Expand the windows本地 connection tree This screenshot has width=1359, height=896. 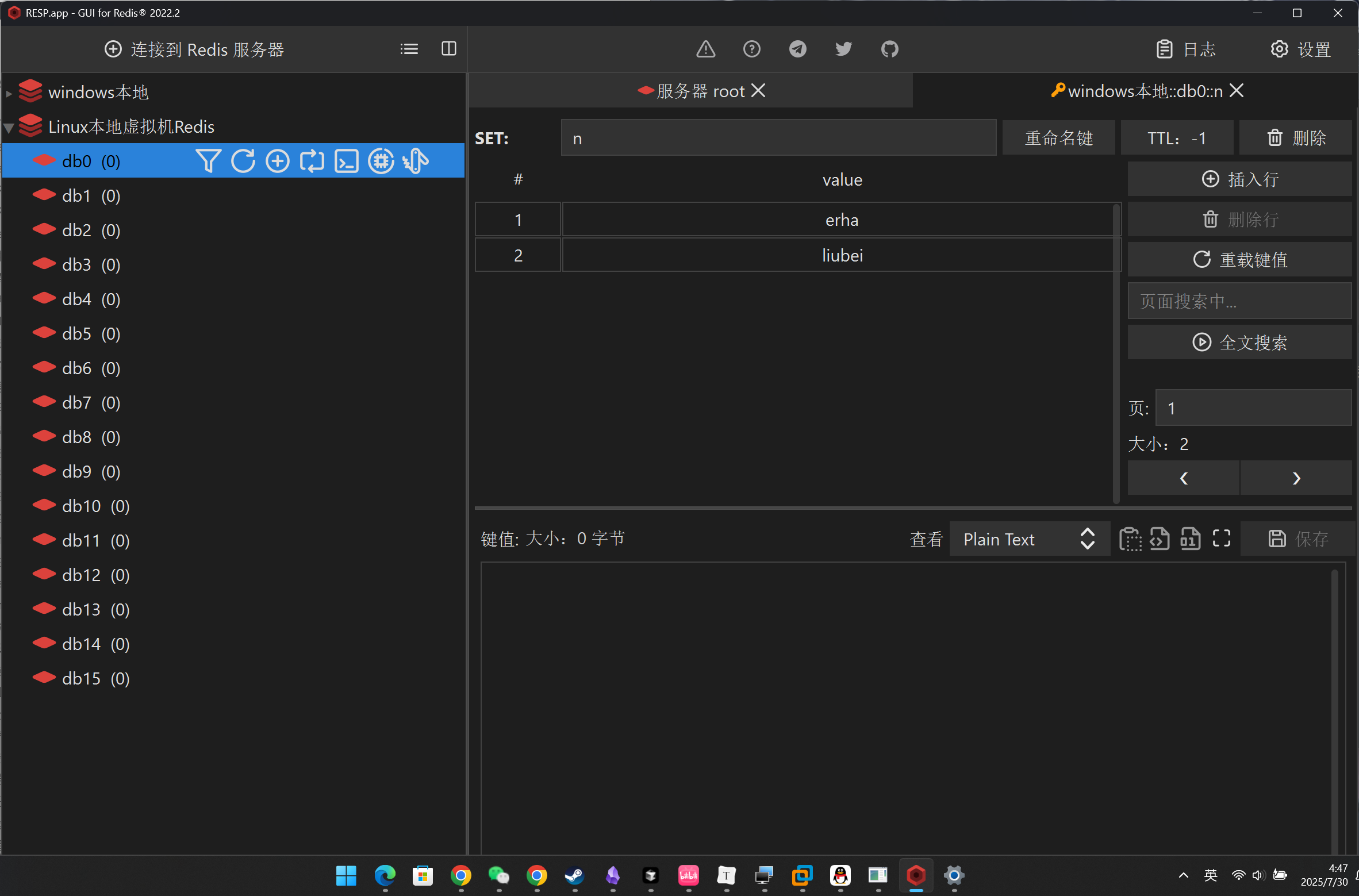9,93
